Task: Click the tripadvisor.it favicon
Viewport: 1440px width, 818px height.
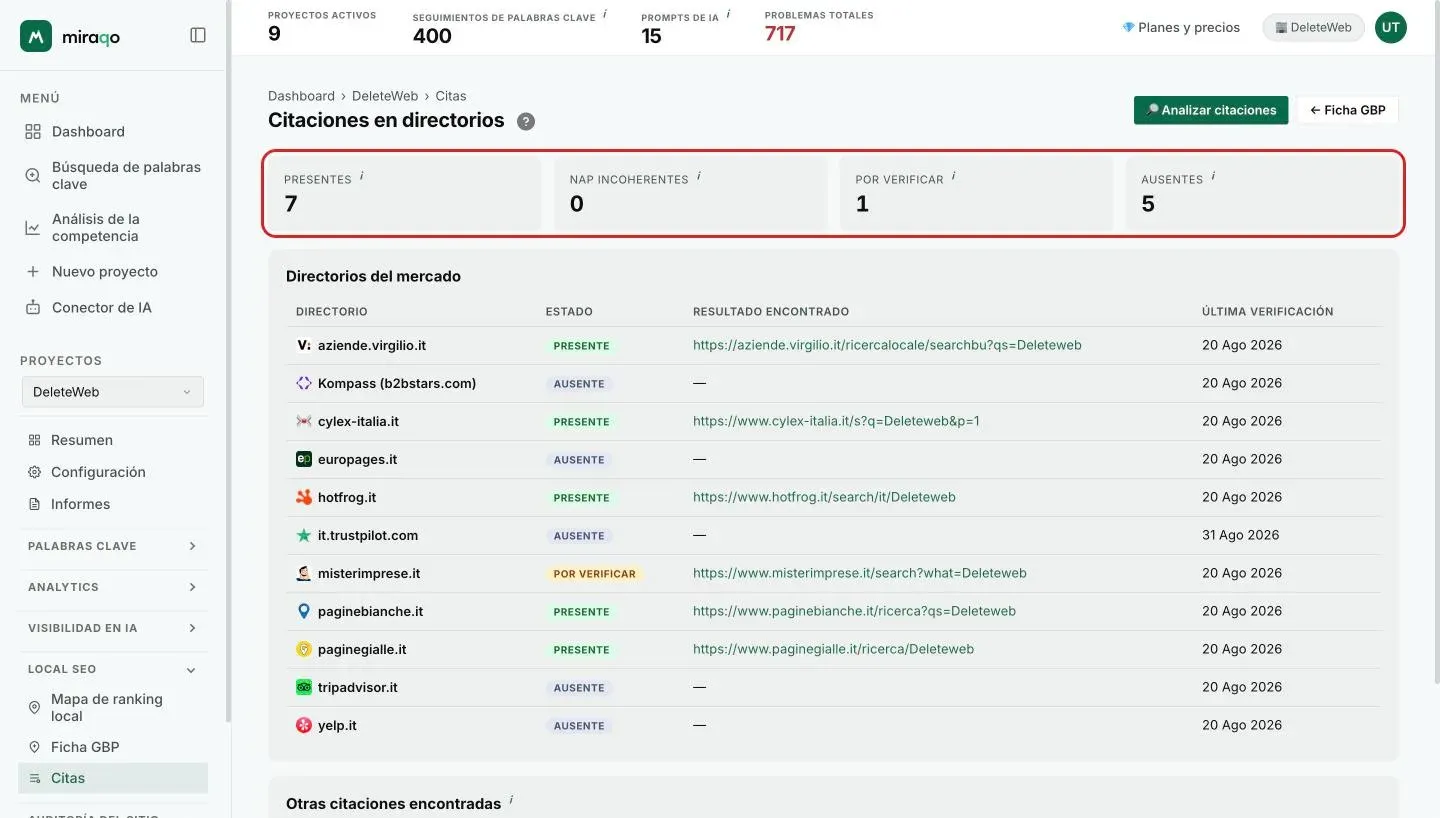Action: tap(304, 687)
